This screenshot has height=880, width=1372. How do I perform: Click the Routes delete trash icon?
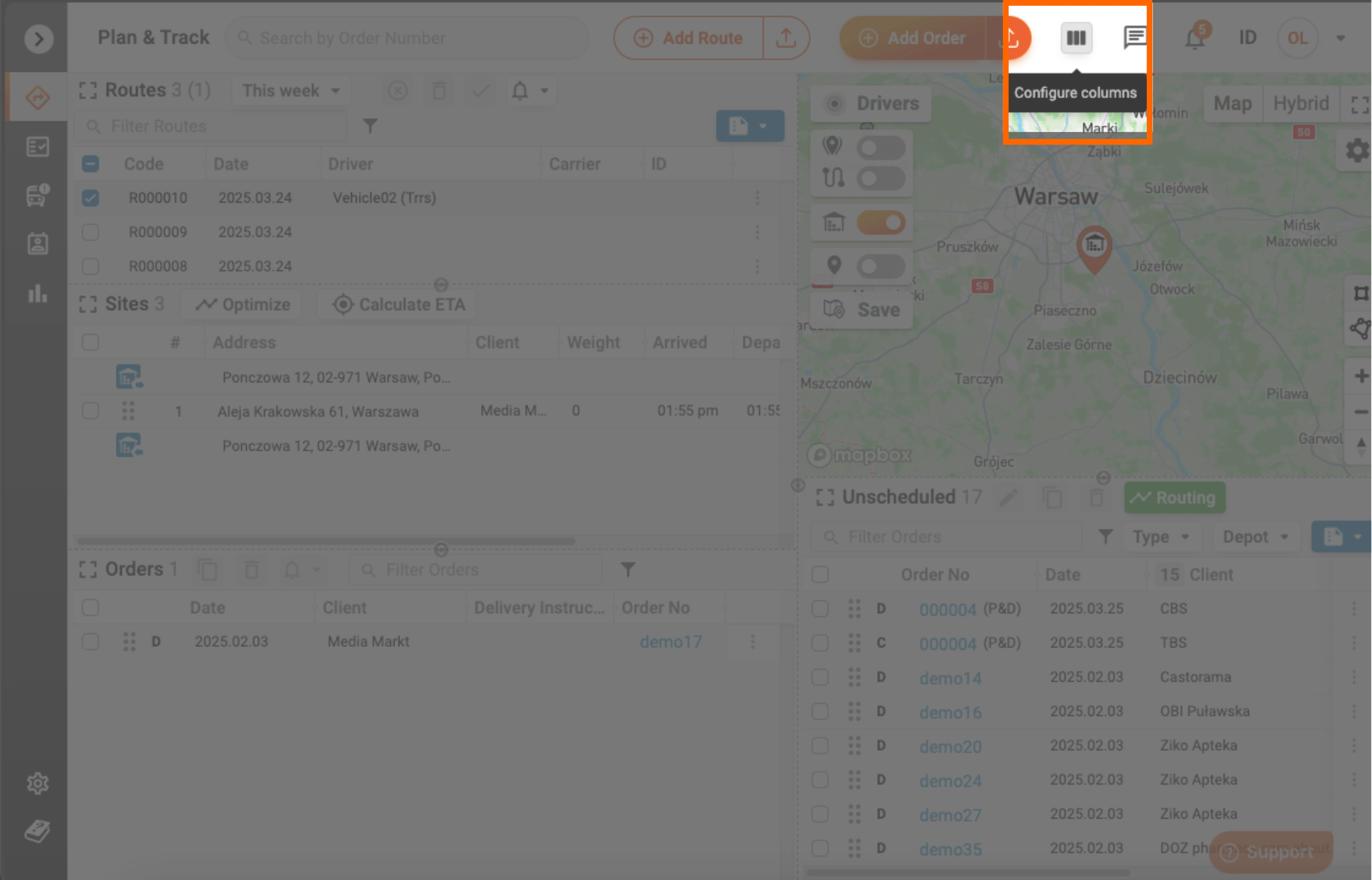tap(439, 91)
